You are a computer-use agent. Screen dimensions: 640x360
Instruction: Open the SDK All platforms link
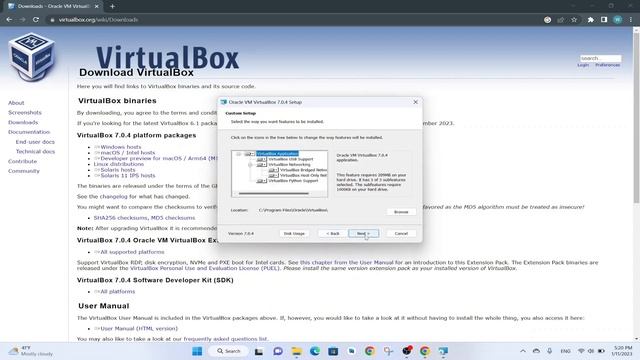point(118,292)
